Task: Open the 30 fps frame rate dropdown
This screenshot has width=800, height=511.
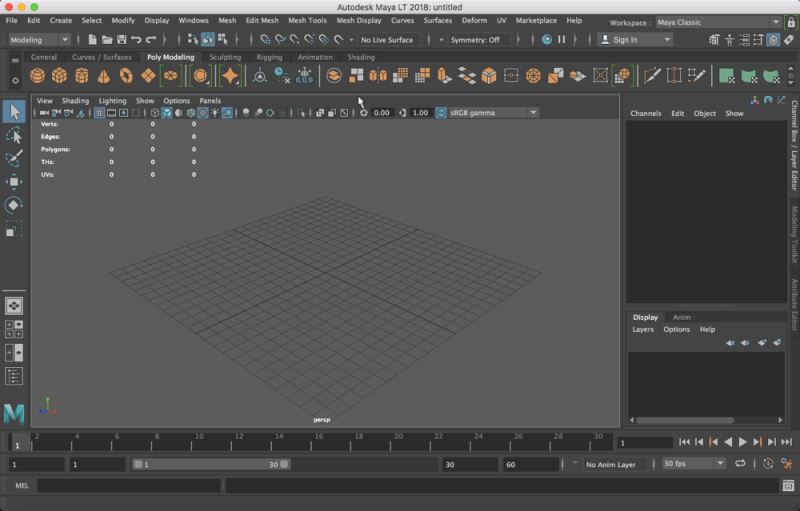Action: (x=693, y=464)
